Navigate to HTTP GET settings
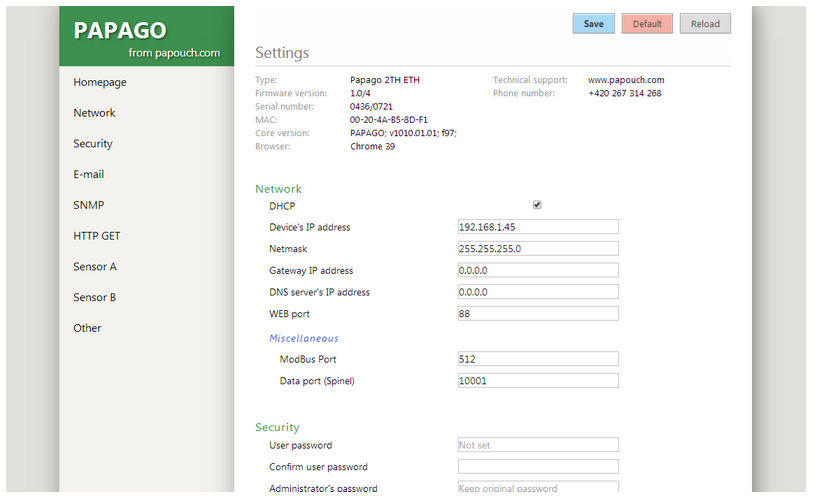The width and height of the screenshot is (815, 496). [97, 236]
